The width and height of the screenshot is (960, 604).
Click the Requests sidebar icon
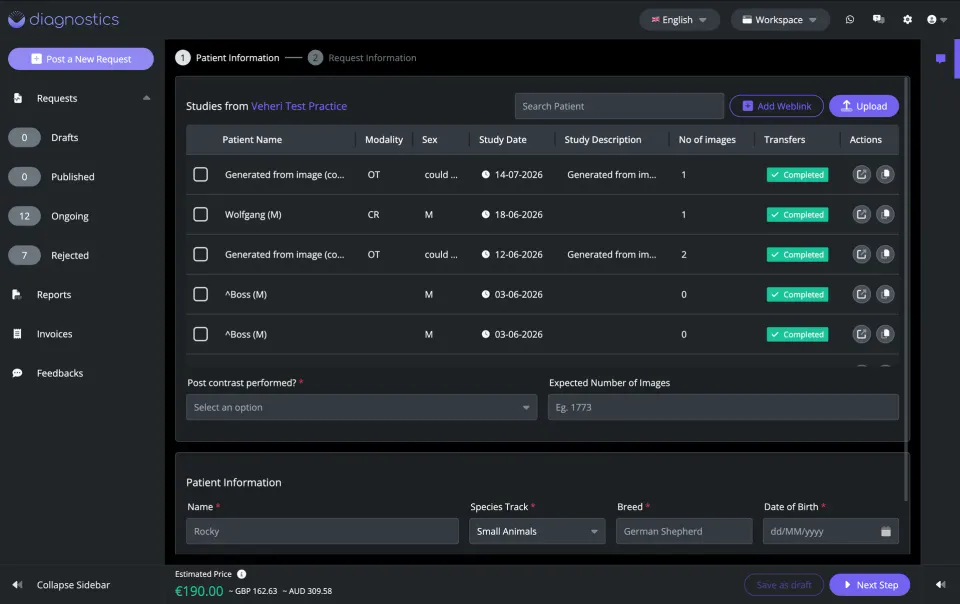tap(18, 98)
